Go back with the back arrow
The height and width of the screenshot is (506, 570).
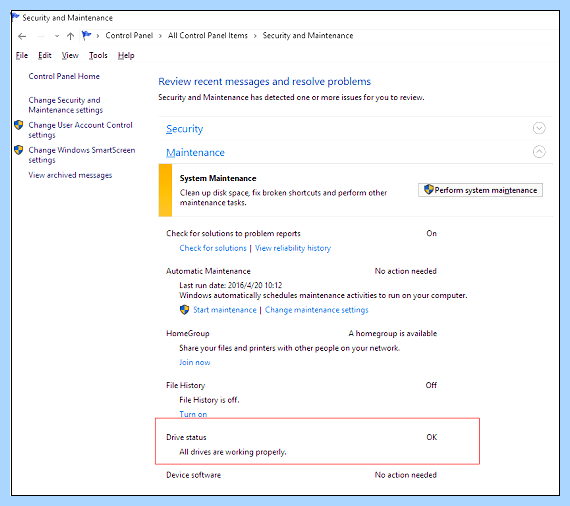(x=22, y=36)
